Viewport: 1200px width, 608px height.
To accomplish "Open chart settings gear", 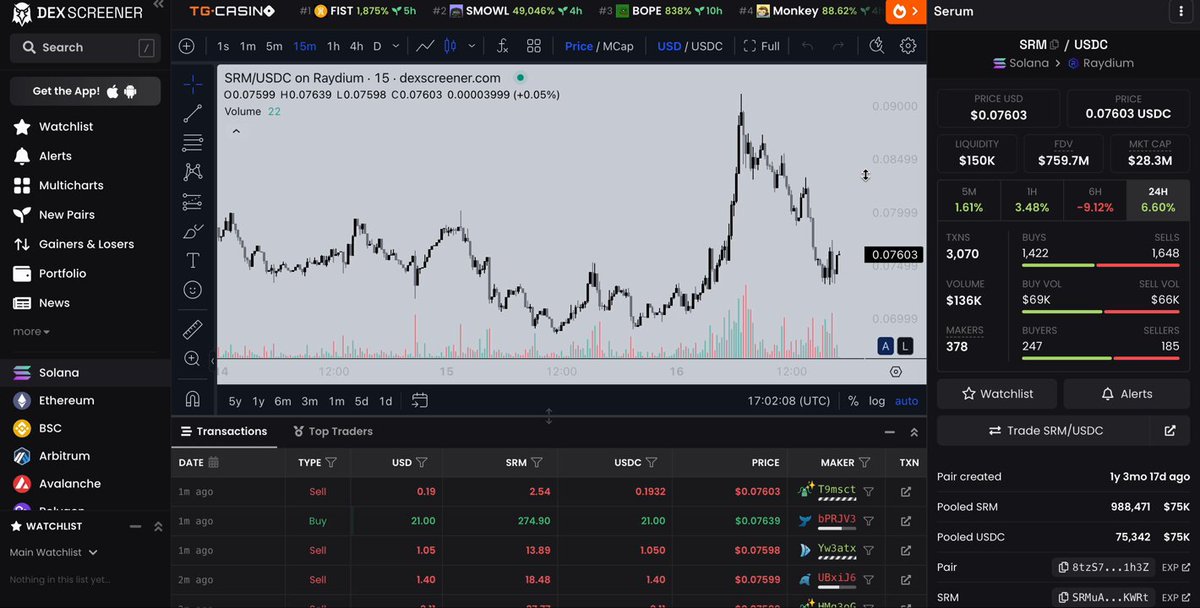I will (x=908, y=46).
